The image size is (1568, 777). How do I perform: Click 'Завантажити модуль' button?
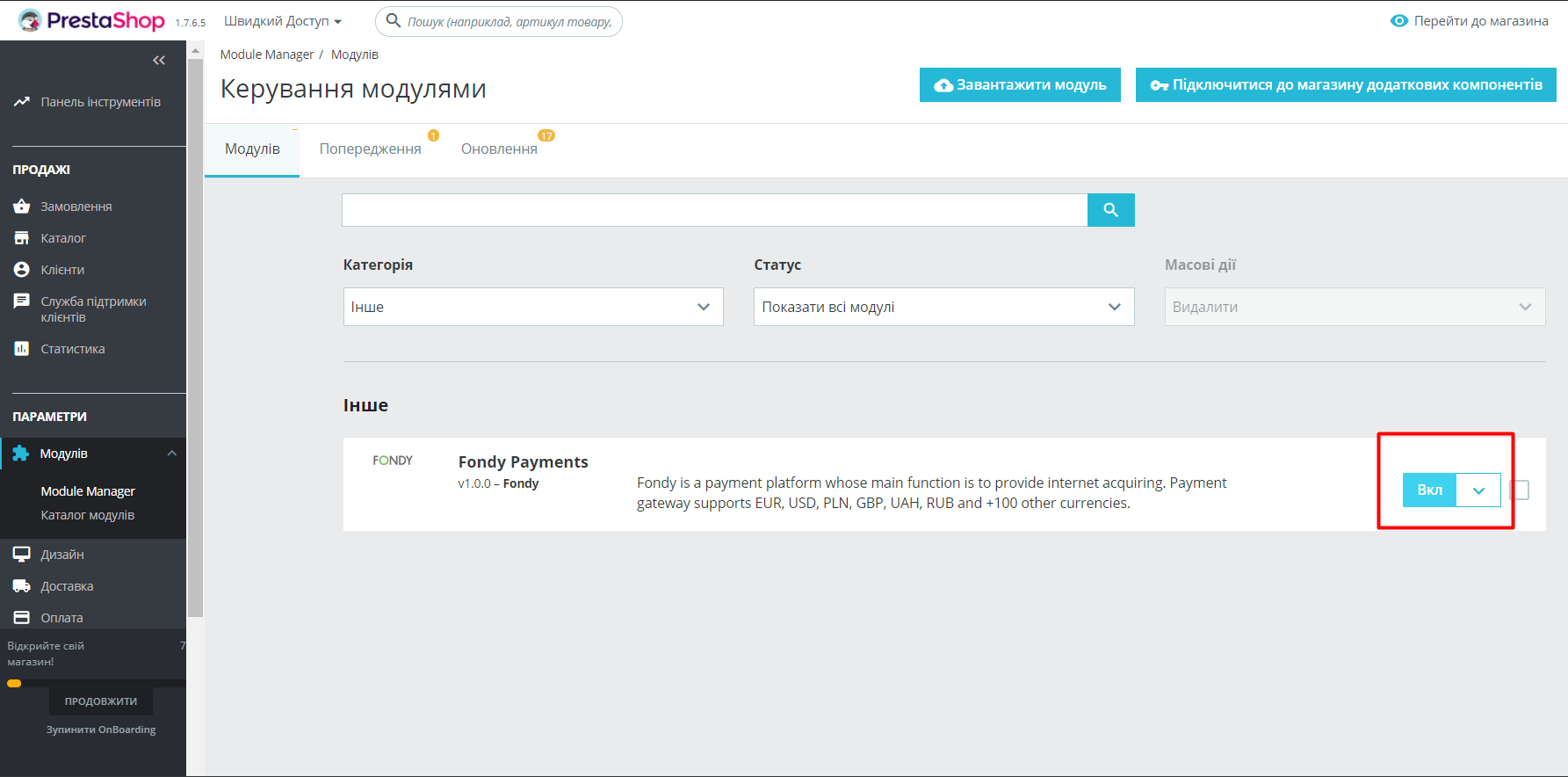point(1020,85)
